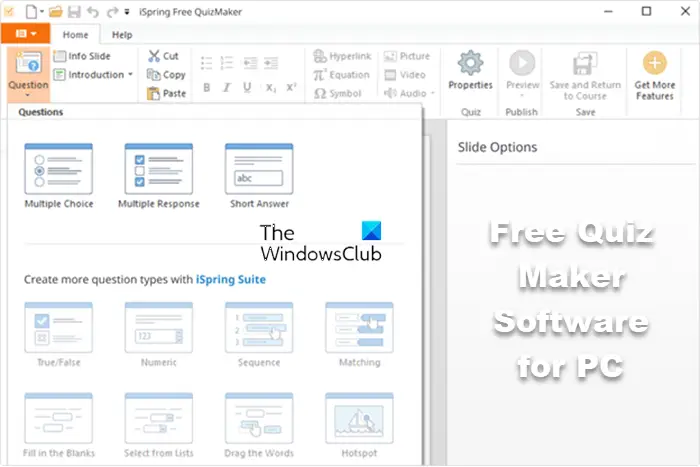
Task: Click the decrease indent icon
Action: (250, 63)
